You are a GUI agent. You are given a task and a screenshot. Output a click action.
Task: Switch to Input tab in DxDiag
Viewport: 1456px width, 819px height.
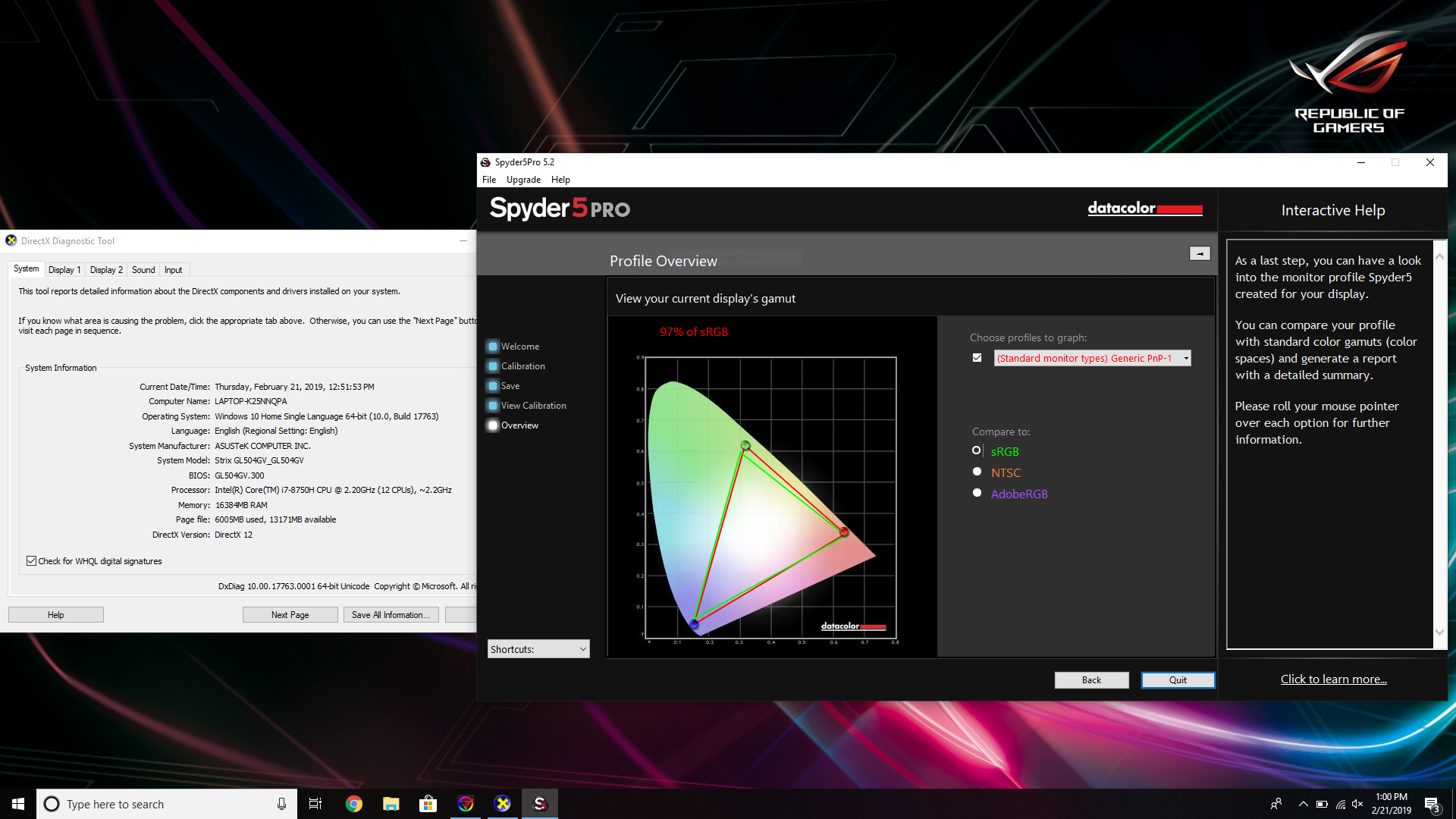pyautogui.click(x=173, y=270)
